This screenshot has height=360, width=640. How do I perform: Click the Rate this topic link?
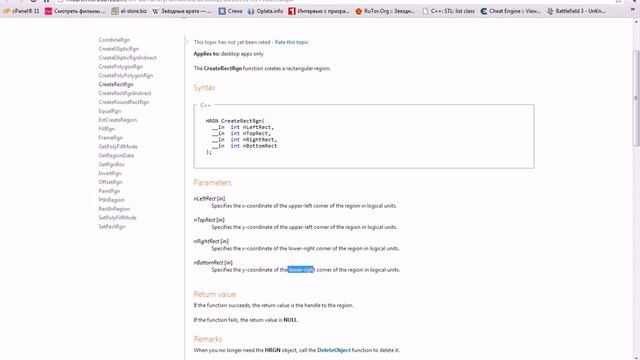tap(291, 42)
